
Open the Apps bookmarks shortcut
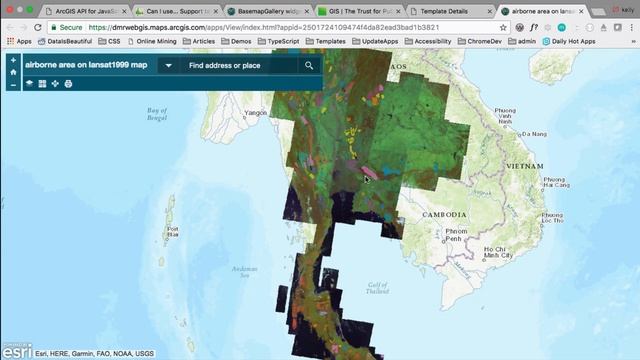click(19, 41)
